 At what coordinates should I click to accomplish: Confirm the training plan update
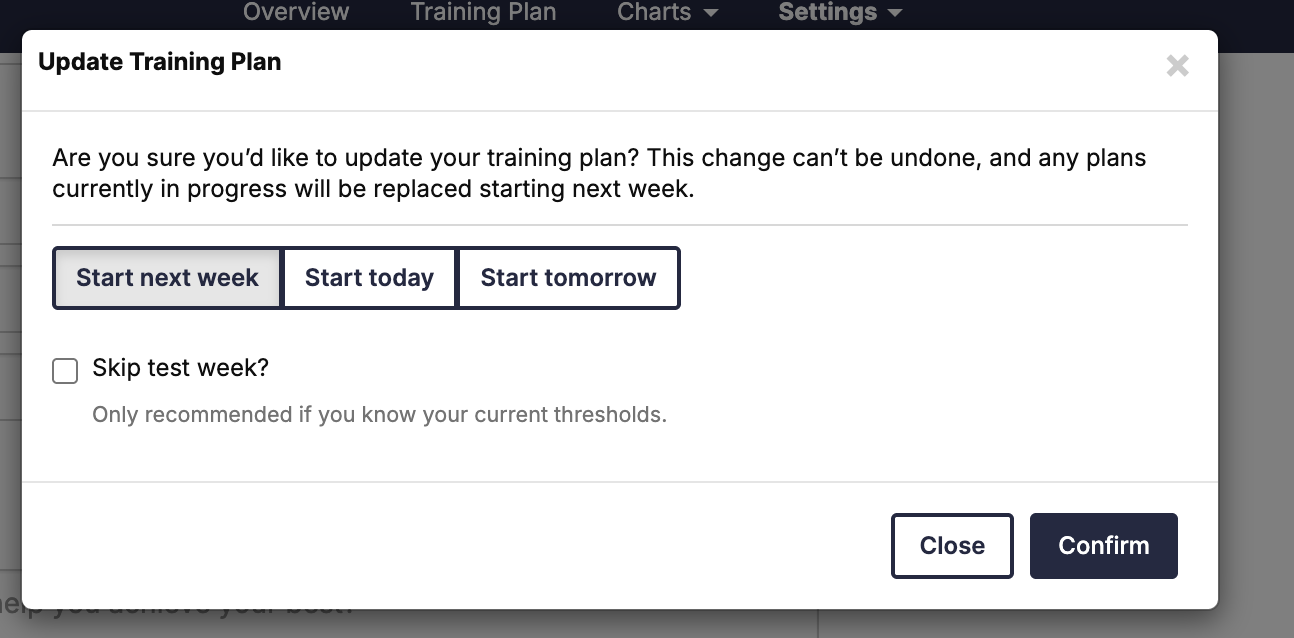tap(1104, 546)
